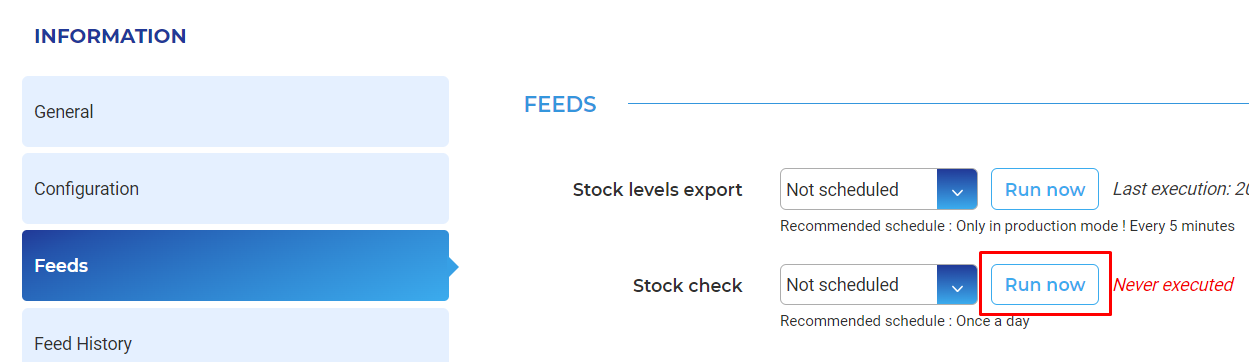Click the Stock check label
Screen dimensions: 1249x362
[x=687, y=286]
